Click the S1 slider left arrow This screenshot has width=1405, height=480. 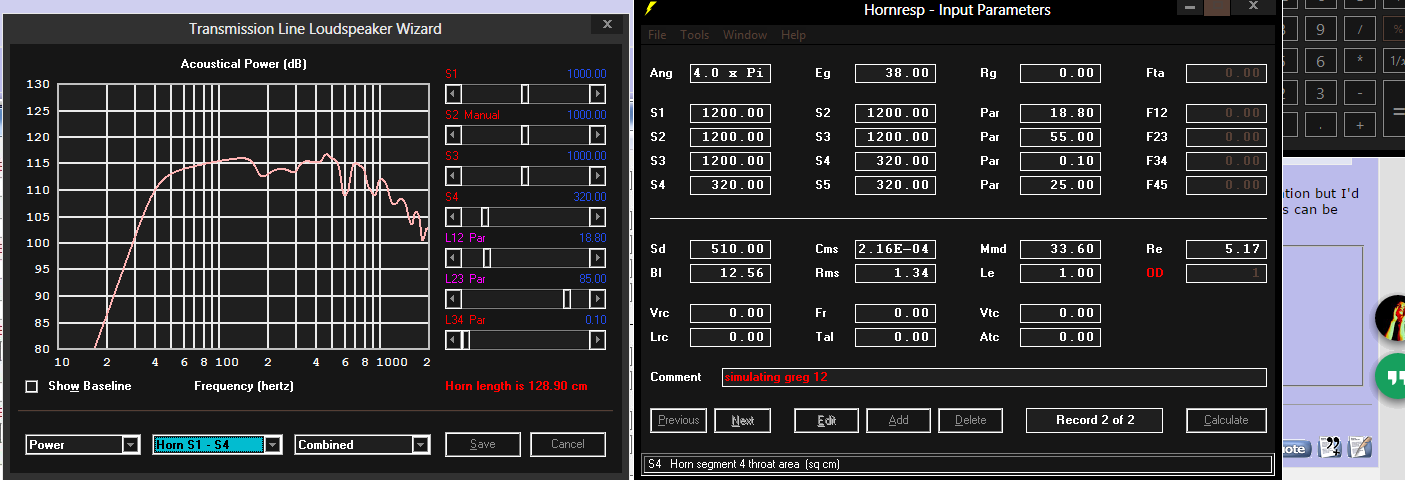453,93
